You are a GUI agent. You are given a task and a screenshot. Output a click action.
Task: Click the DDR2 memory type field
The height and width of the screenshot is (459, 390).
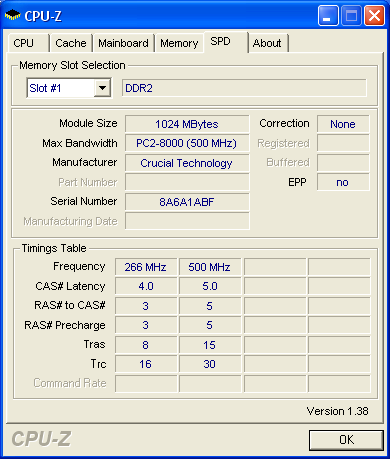click(x=244, y=88)
